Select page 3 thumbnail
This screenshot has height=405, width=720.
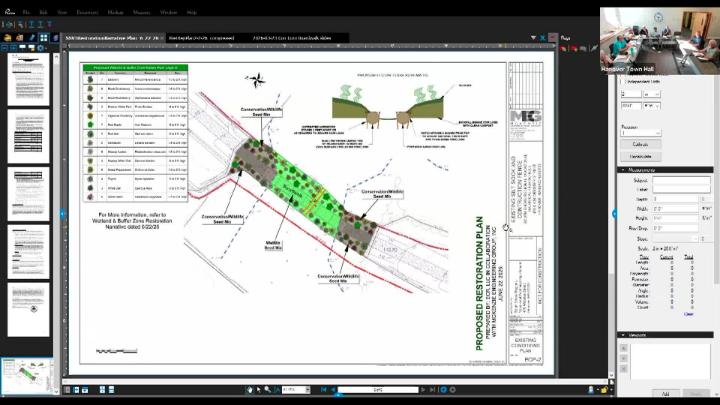(x=28, y=194)
